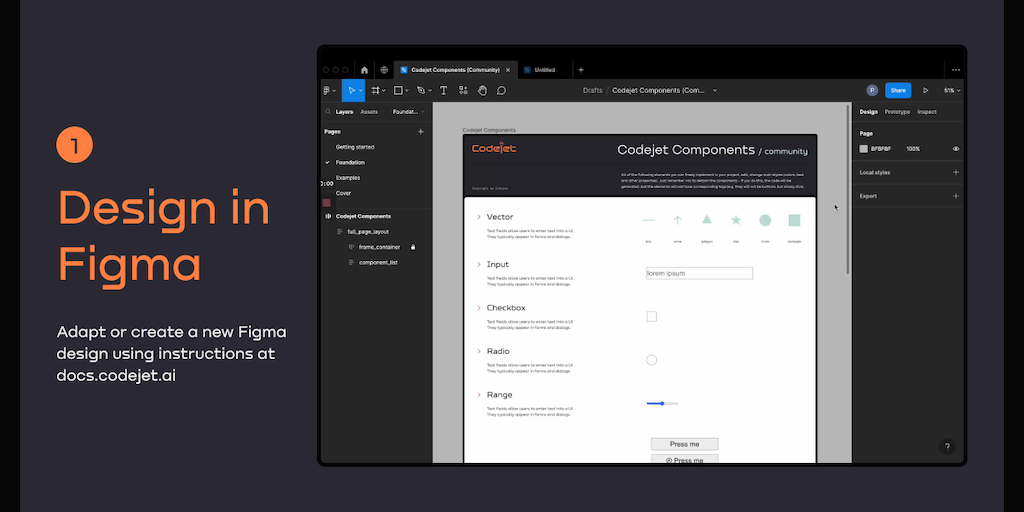Expand the Shape tool dropdown arrow
Image resolution: width=1024 pixels, height=512 pixels.
tap(409, 90)
